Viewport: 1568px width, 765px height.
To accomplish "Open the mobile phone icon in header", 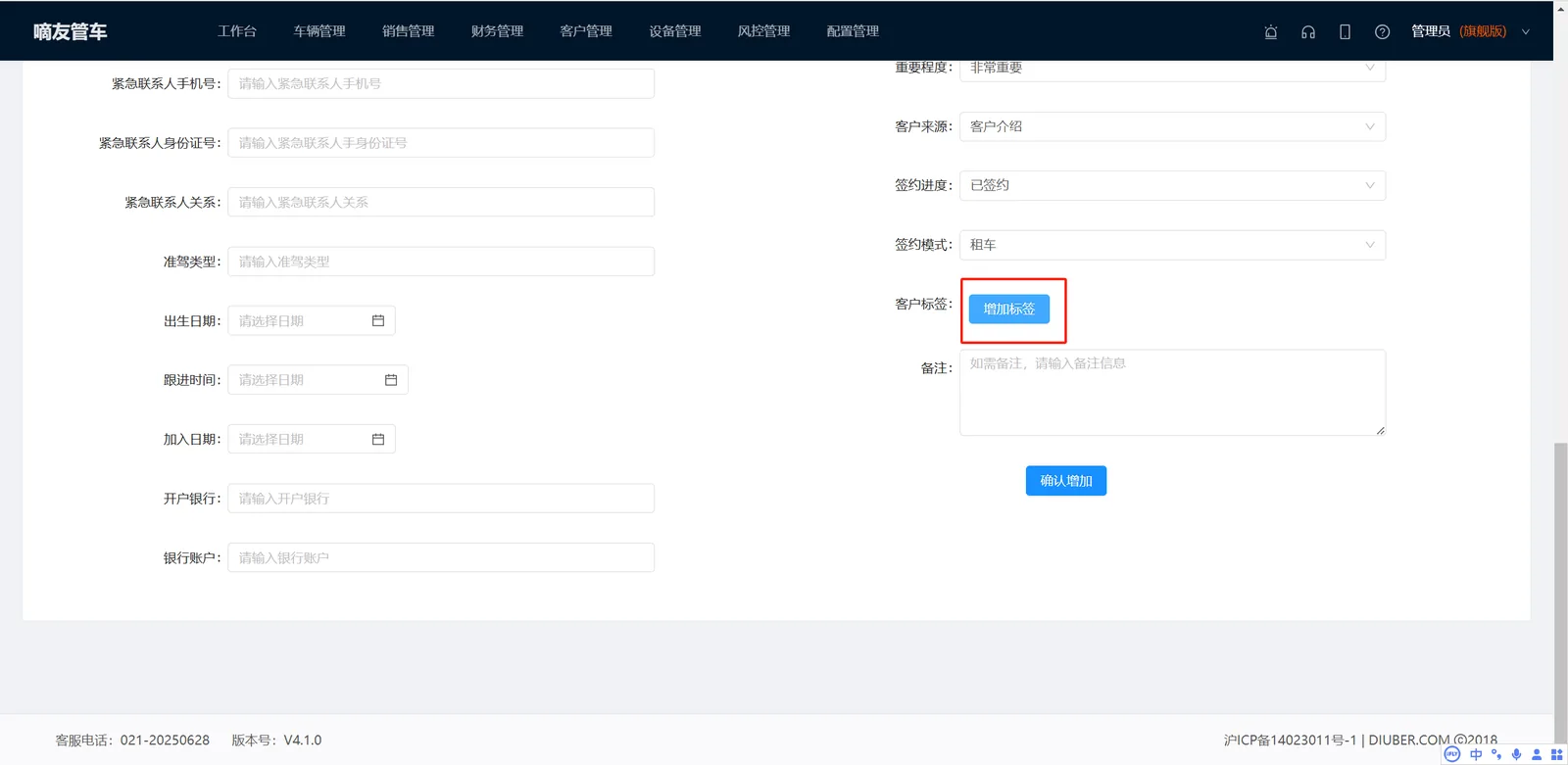I will (x=1345, y=31).
